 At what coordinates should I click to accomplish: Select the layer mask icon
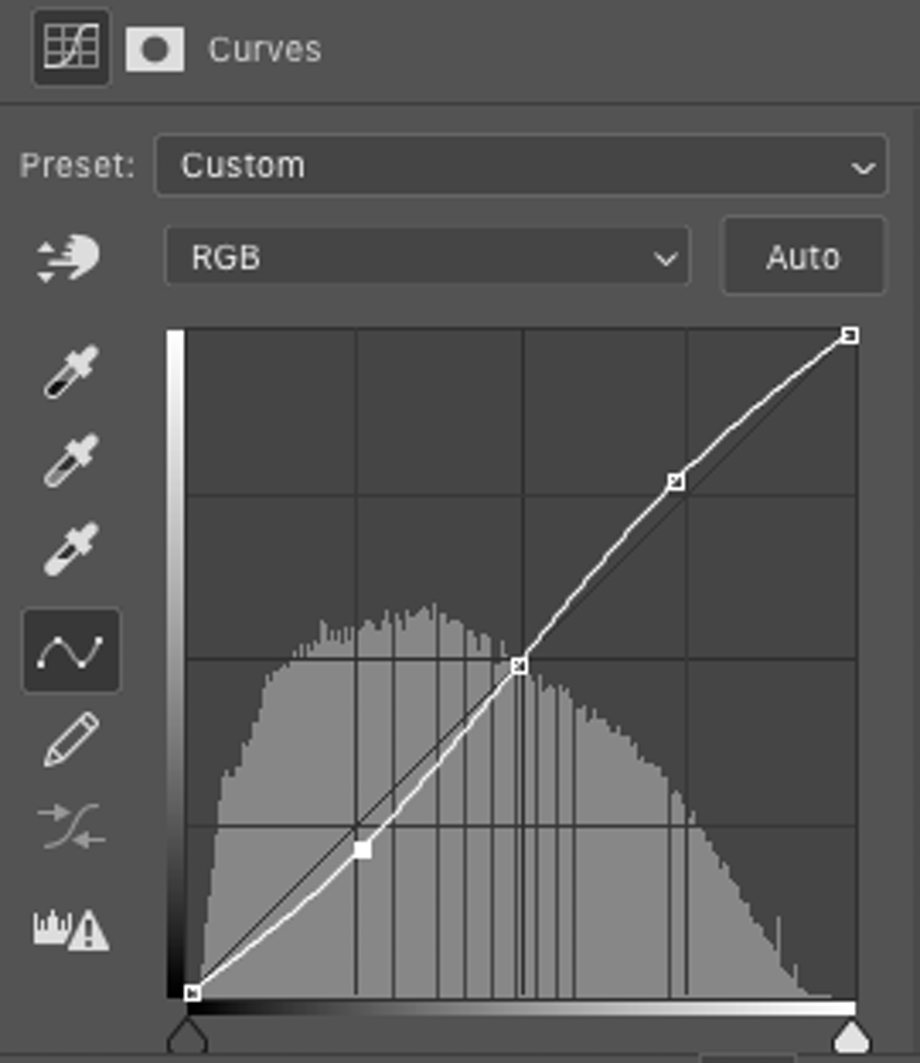tap(155, 49)
